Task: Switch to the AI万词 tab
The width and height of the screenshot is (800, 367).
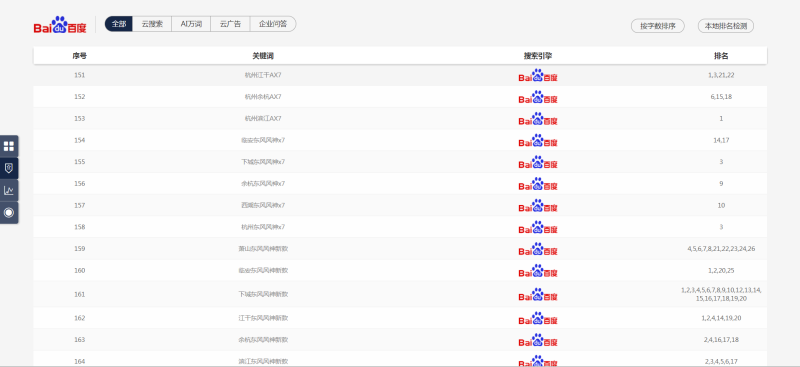Action: click(x=191, y=24)
